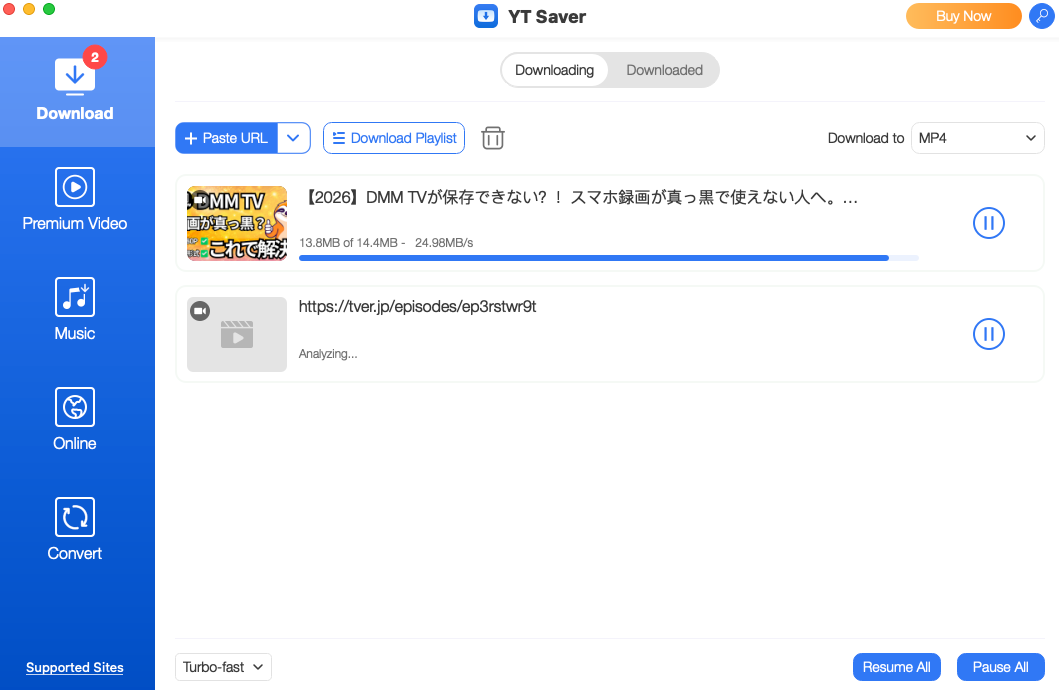
Task: Click the 'Download to' label
Action: point(866,138)
